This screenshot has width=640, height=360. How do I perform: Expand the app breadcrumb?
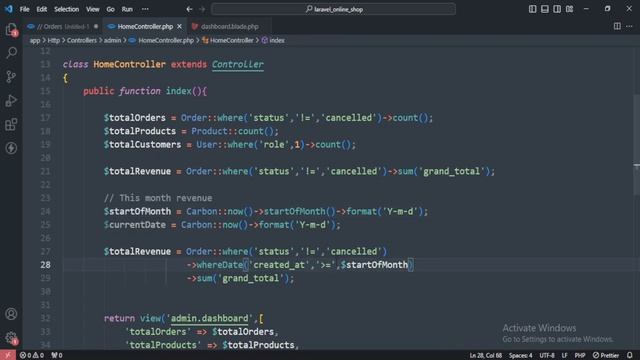click(x=35, y=40)
